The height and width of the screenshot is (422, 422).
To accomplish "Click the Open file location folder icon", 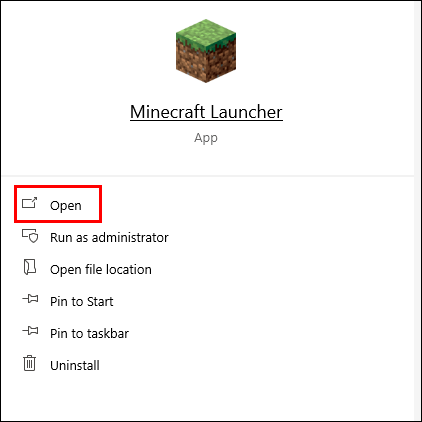I will pyautogui.click(x=30, y=268).
